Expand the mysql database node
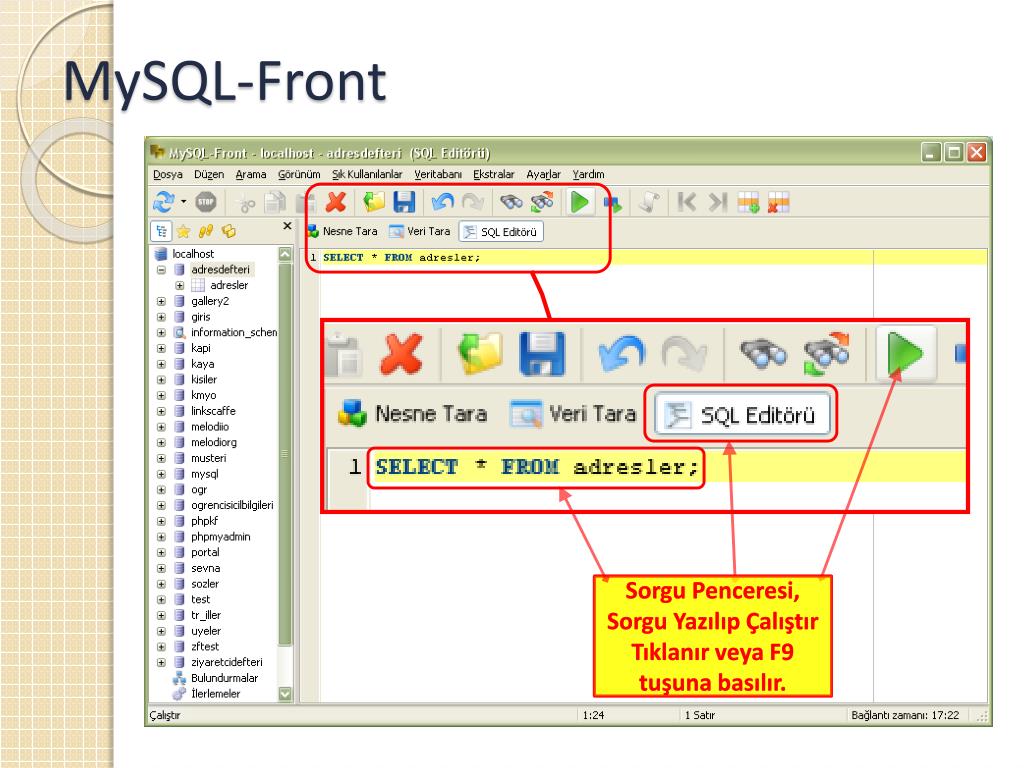Image resolution: width=1024 pixels, height=768 pixels. pyautogui.click(x=161, y=474)
